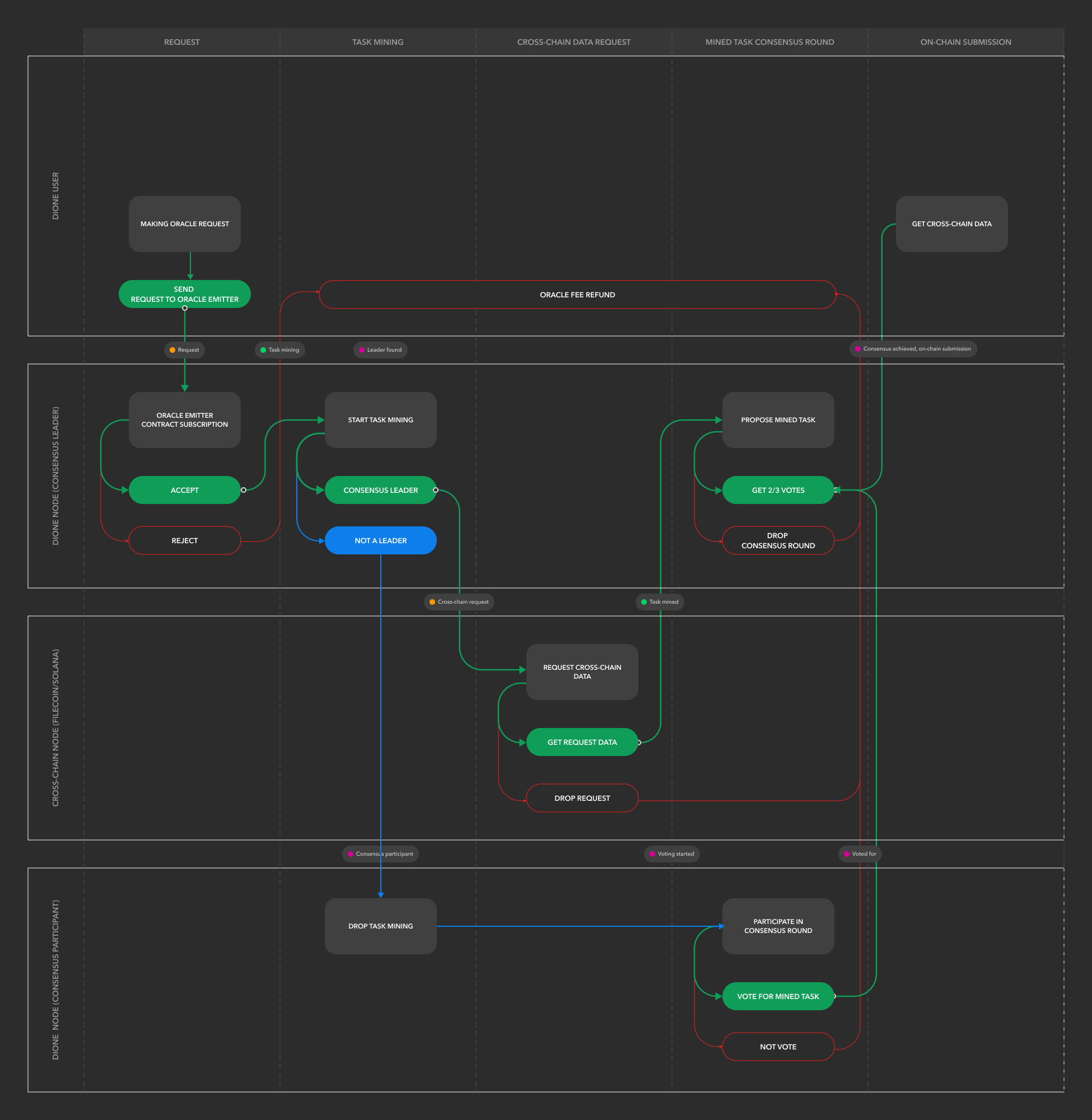Screen dimensions: 1092x1120
Task: Click the Voted for event tag
Action: [x=859, y=853]
